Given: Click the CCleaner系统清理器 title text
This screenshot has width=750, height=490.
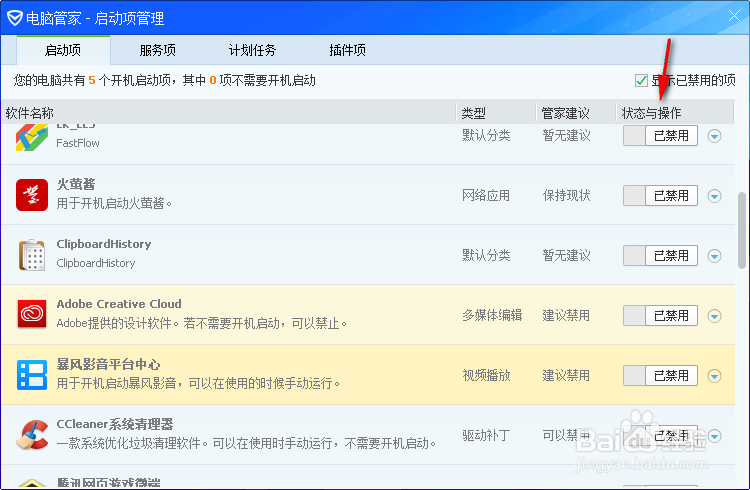Looking at the screenshot, I should 115,424.
